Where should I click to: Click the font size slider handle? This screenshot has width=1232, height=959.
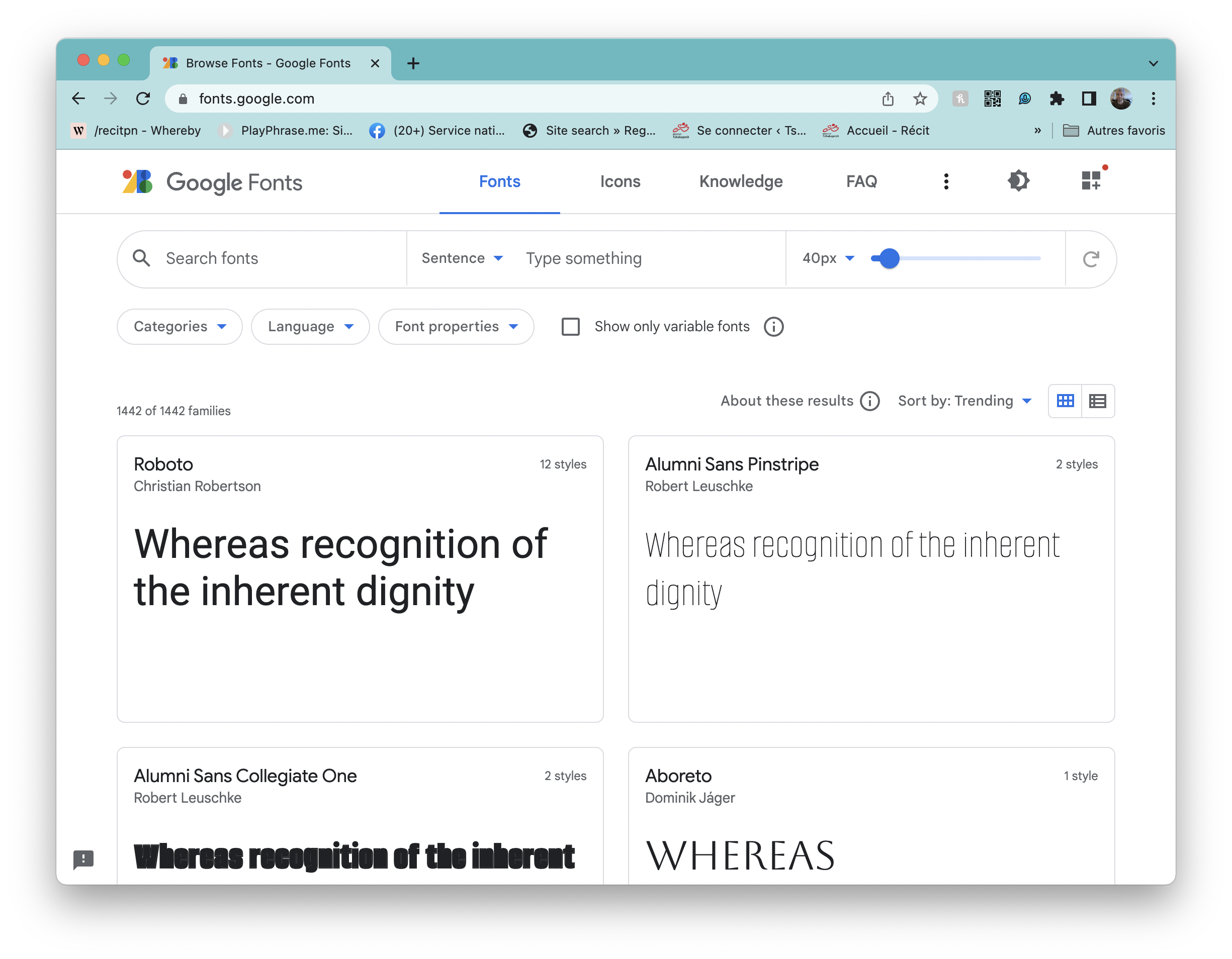pyautogui.click(x=889, y=258)
